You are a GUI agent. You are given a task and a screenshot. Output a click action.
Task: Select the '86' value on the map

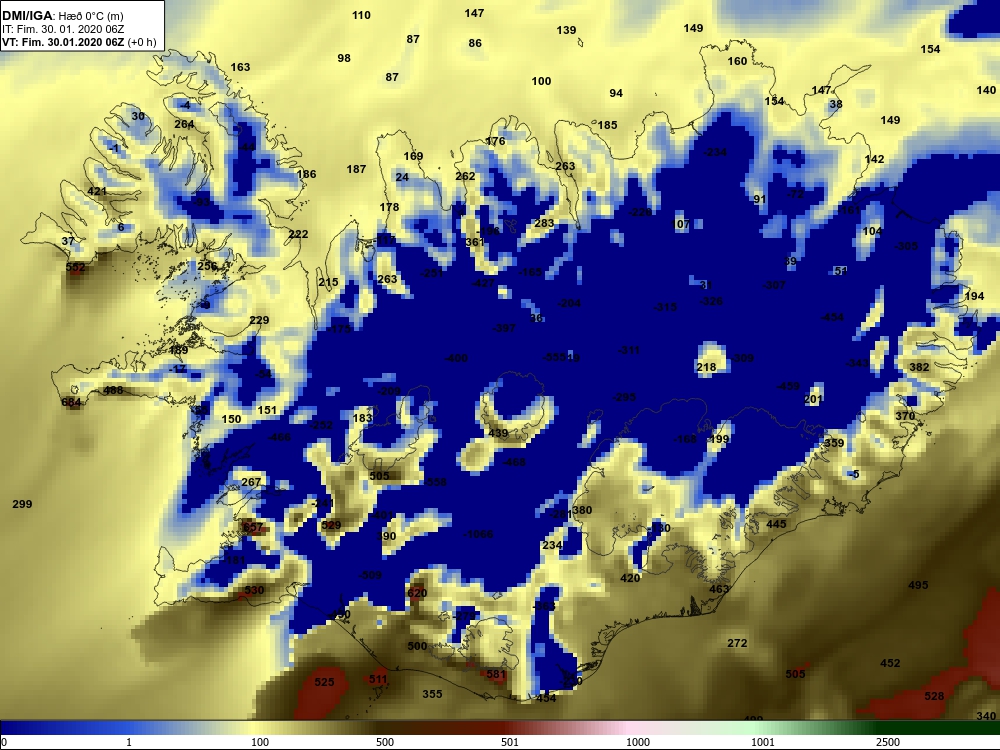tap(474, 43)
